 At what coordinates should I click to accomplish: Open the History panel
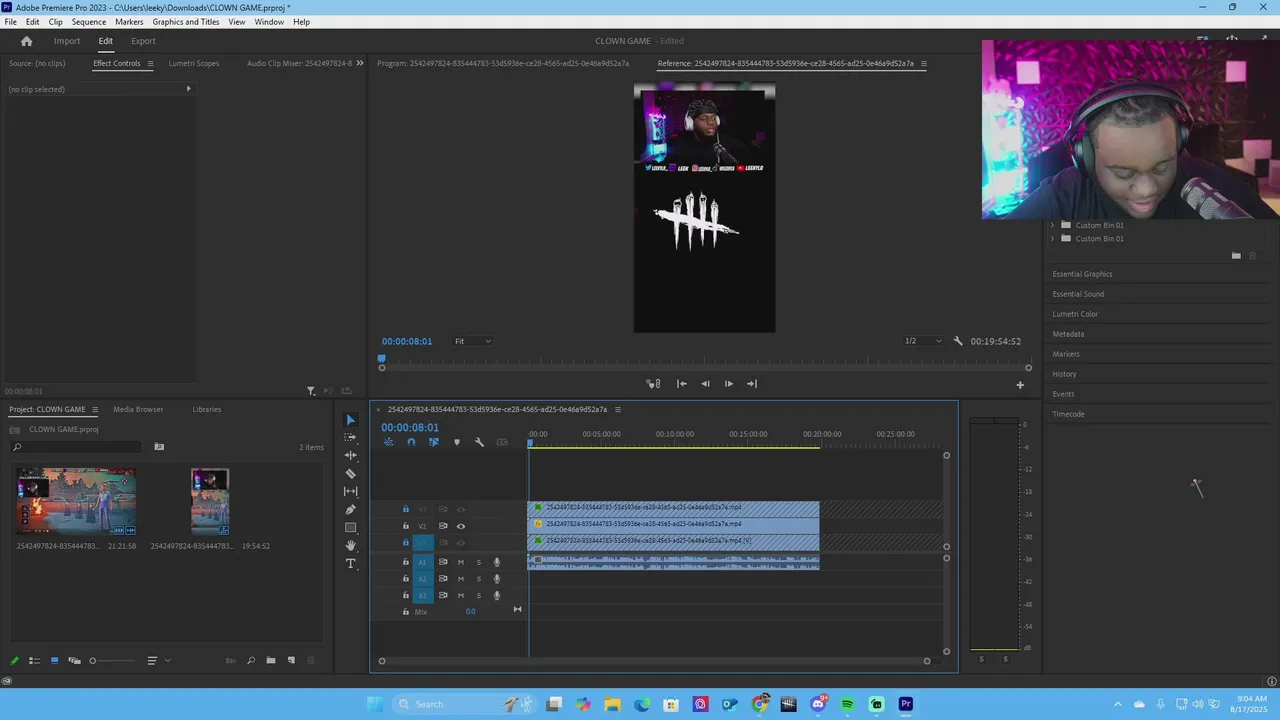point(1064,374)
